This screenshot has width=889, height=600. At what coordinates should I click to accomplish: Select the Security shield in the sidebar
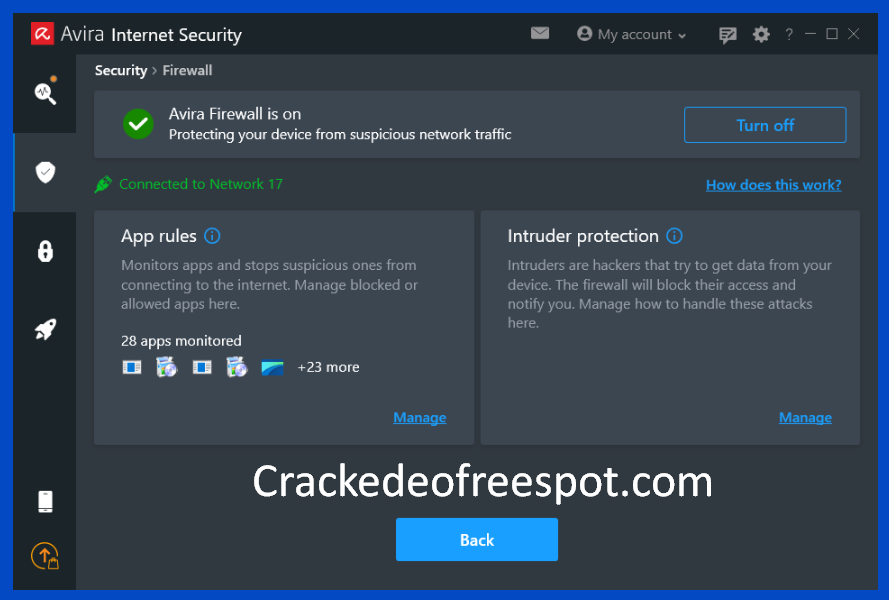pos(45,171)
